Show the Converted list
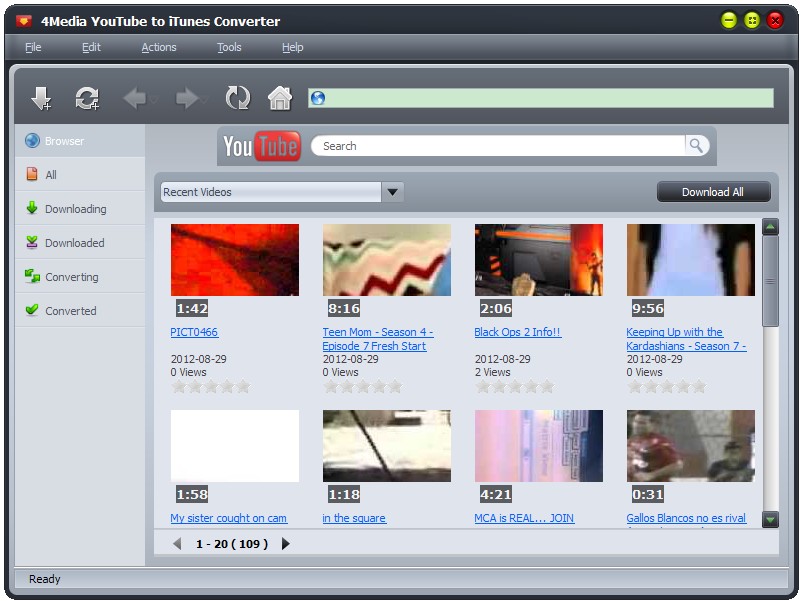Image resolution: width=801 pixels, height=601 pixels. coord(80,311)
